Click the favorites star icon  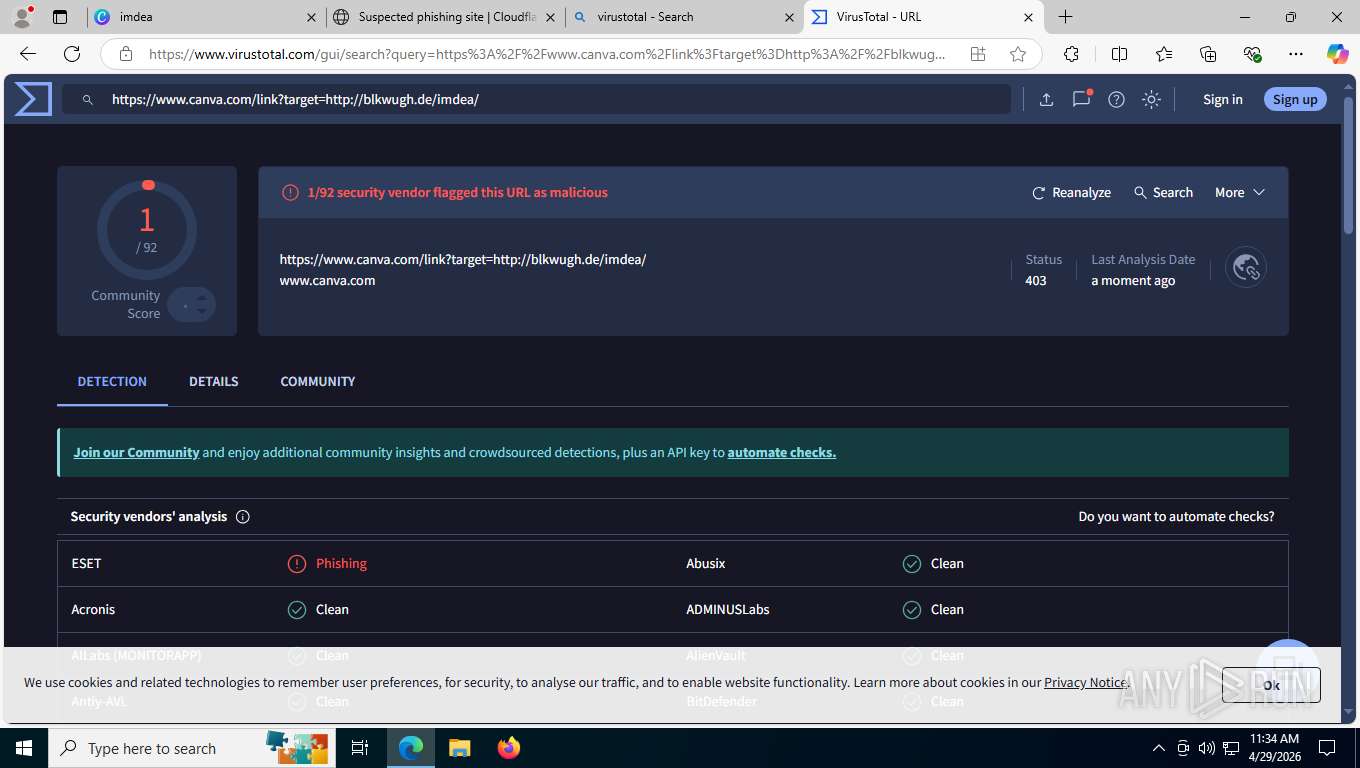pyautogui.click(x=1018, y=54)
